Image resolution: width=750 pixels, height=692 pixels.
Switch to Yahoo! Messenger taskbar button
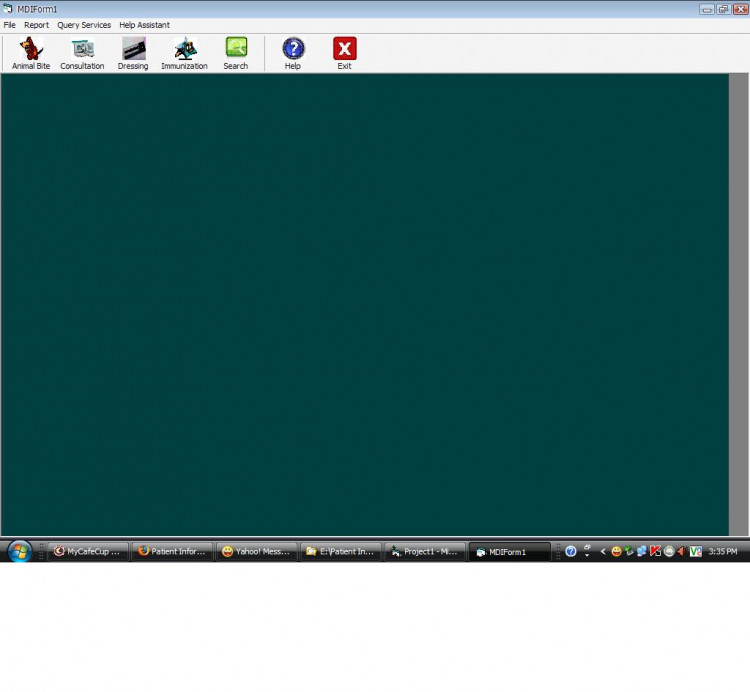pyautogui.click(x=257, y=551)
